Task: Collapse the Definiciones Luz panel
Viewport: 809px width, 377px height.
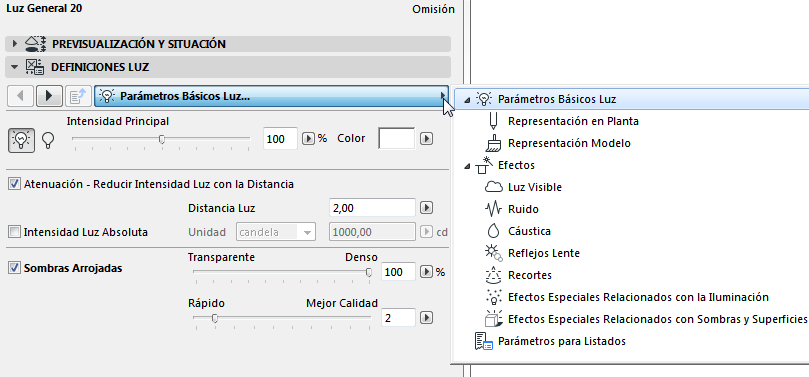Action: click(15, 67)
